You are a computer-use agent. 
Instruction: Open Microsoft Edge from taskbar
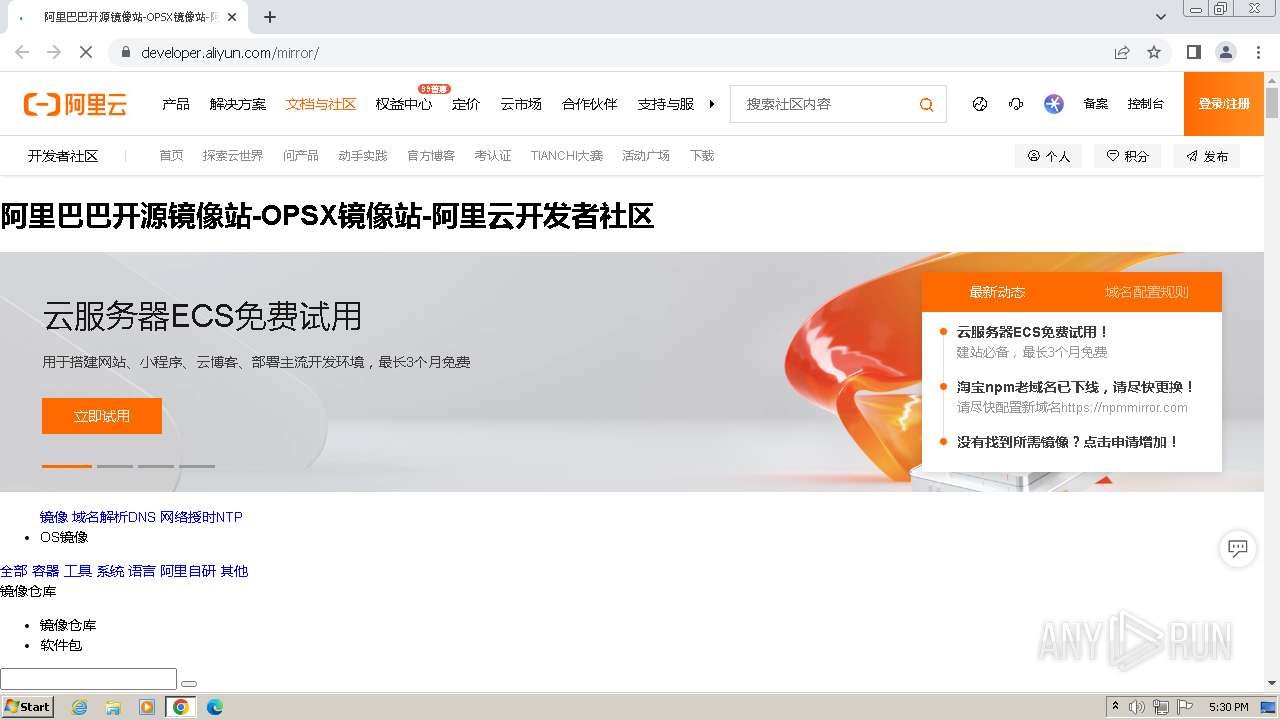(215, 707)
